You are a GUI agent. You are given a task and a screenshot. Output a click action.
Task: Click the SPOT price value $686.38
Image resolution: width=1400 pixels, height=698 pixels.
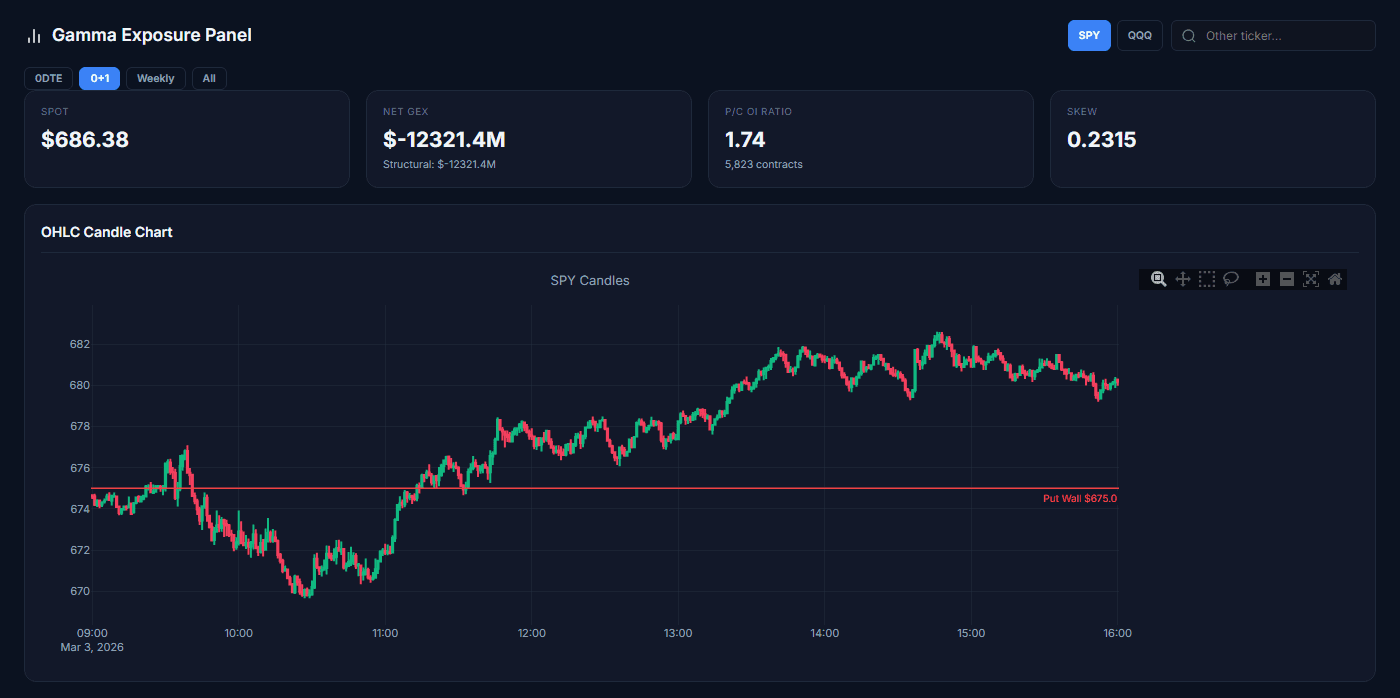click(x=84, y=139)
